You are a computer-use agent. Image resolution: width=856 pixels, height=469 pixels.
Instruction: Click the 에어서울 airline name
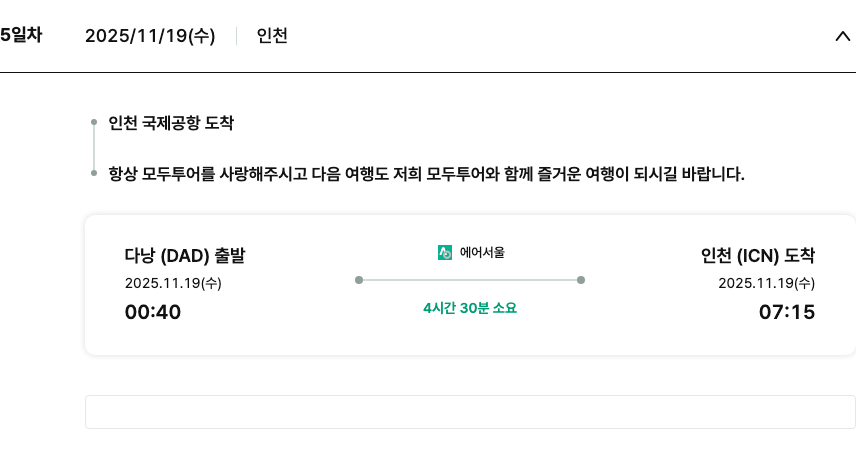[482, 253]
